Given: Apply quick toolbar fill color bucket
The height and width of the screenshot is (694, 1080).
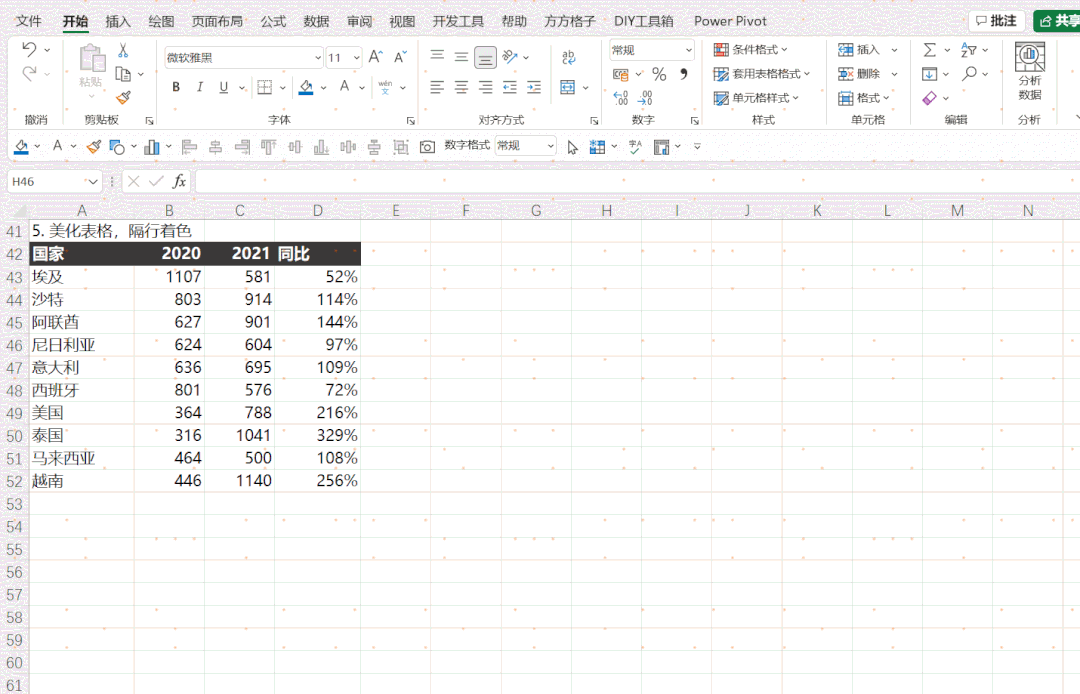Looking at the screenshot, I should pos(21,147).
